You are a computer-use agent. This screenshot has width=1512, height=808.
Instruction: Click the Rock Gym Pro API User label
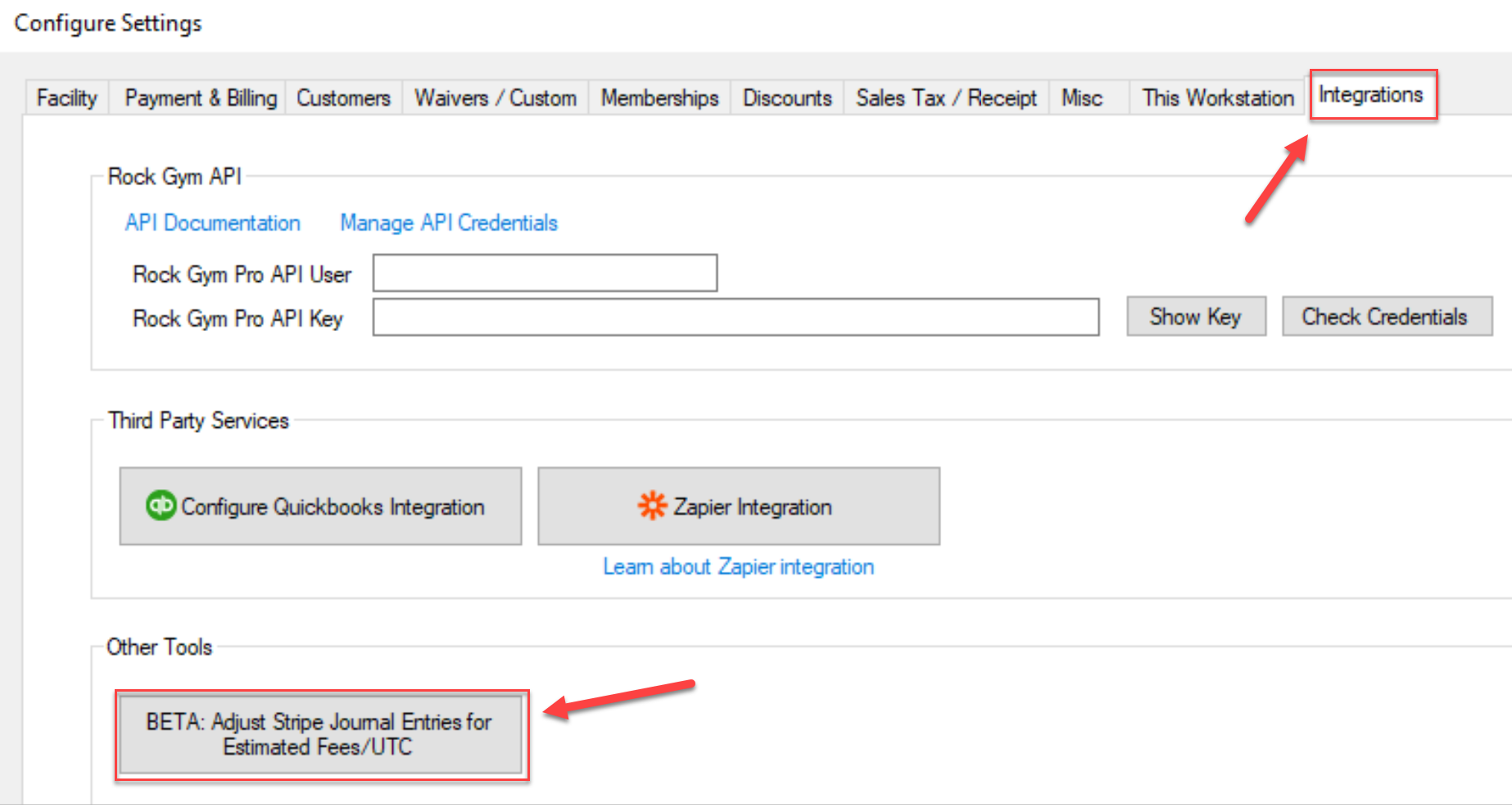coord(242,275)
